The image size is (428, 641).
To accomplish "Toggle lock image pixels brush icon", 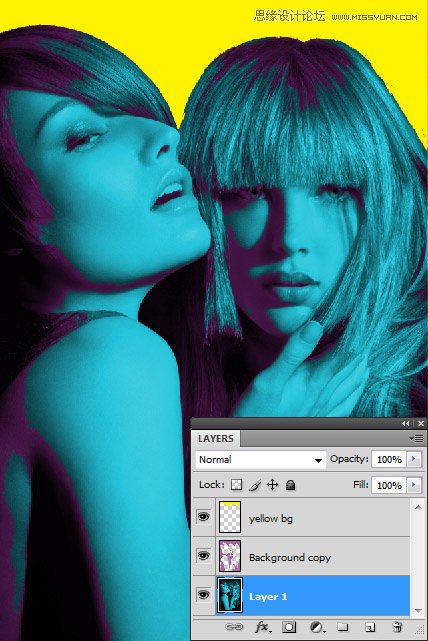I will point(255,485).
